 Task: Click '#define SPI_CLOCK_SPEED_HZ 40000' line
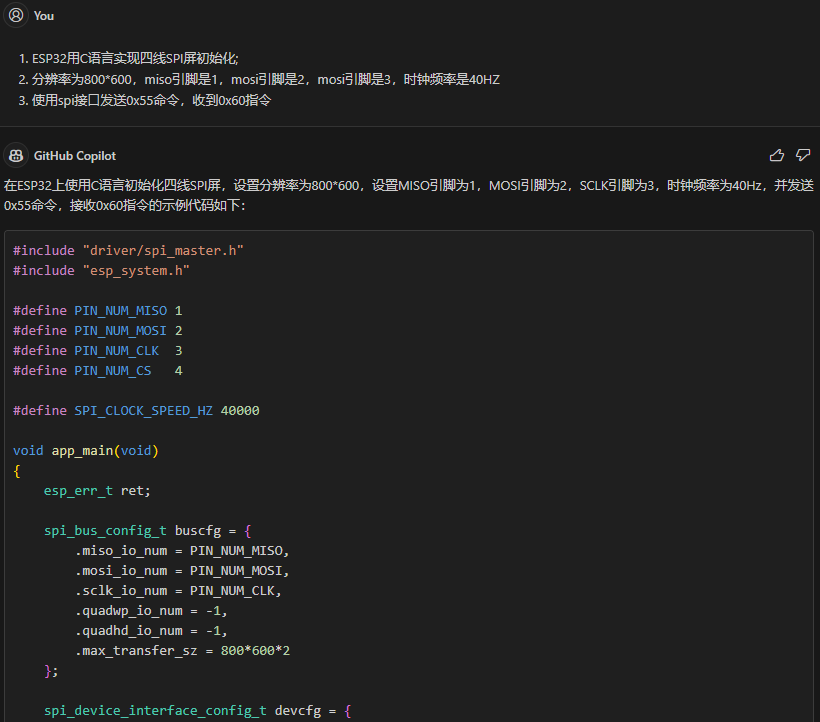(x=136, y=411)
